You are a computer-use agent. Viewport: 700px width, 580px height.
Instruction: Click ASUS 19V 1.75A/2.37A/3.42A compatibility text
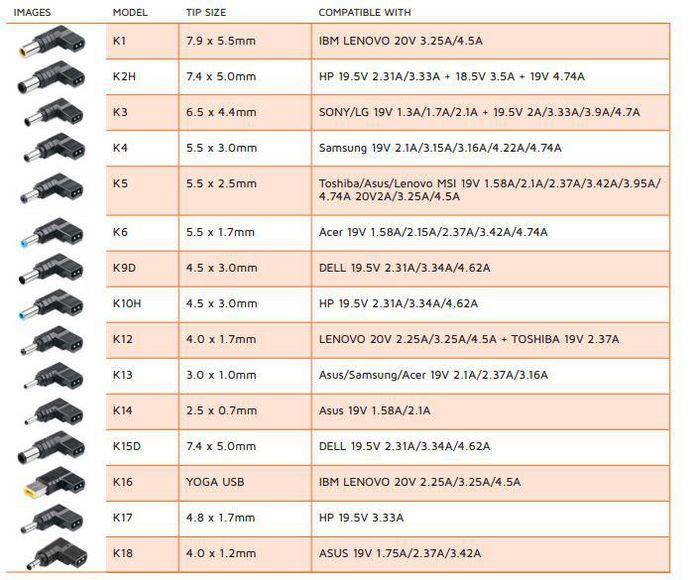[400, 554]
